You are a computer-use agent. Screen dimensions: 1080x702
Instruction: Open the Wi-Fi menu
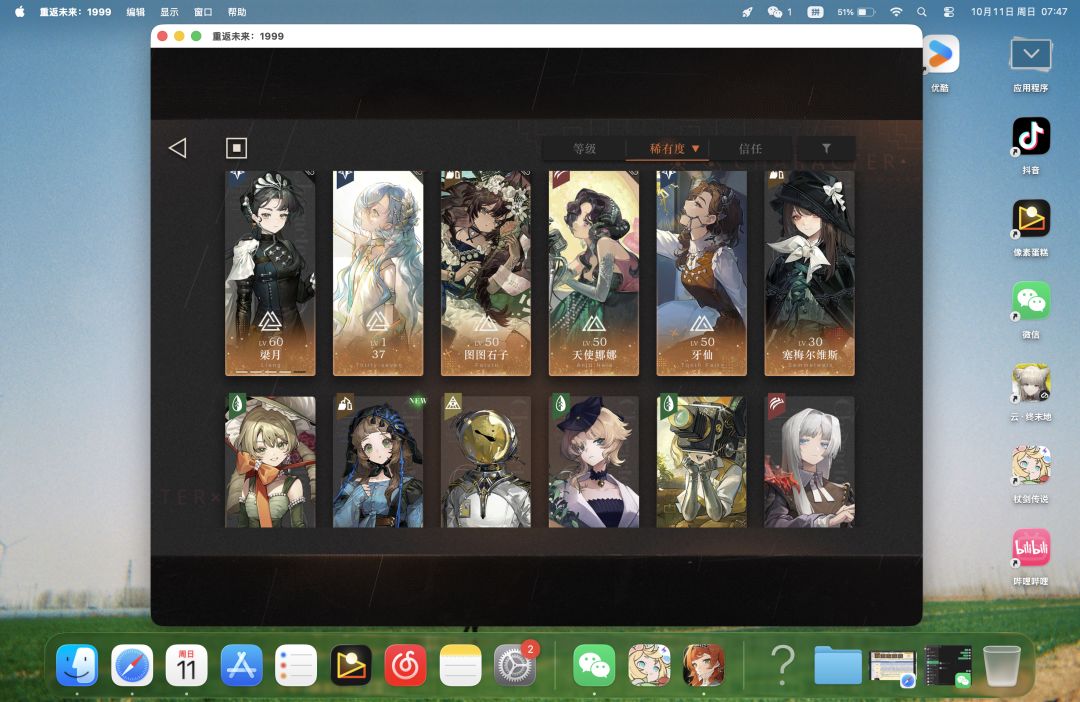pos(896,12)
